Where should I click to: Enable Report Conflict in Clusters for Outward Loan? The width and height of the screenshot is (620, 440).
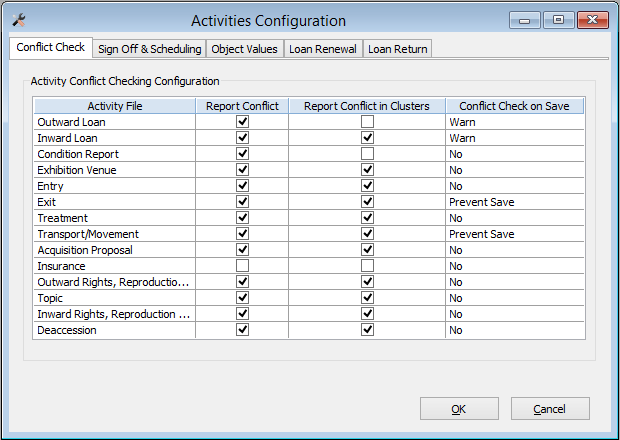[x=367, y=122]
